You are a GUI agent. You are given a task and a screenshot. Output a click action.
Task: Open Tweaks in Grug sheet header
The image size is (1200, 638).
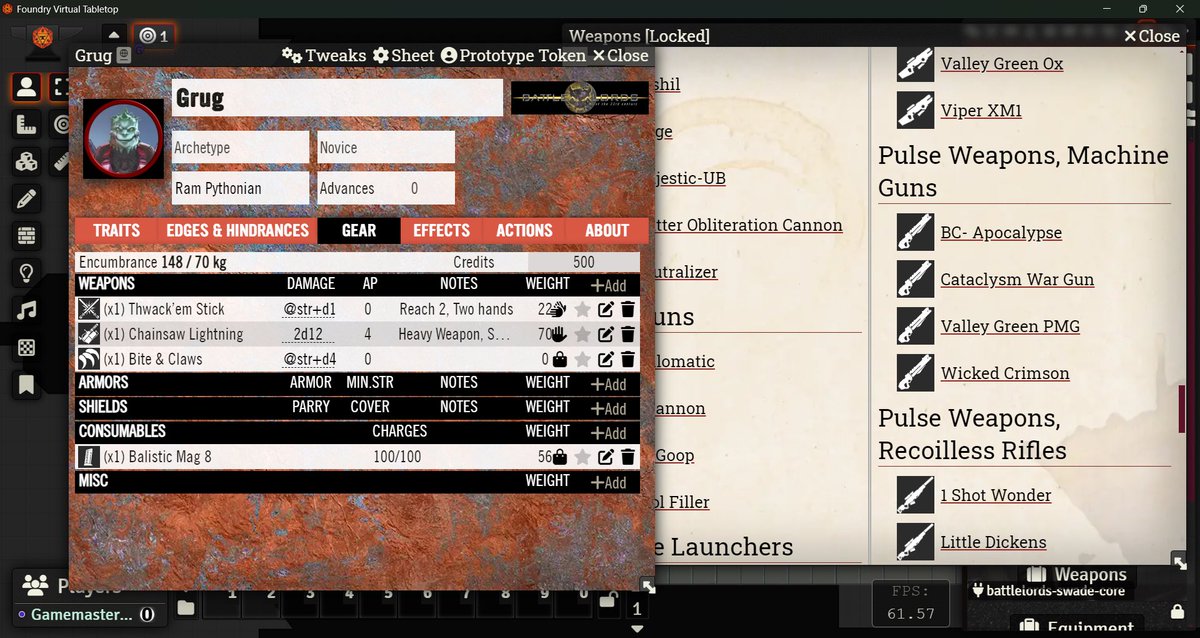[x=324, y=55]
